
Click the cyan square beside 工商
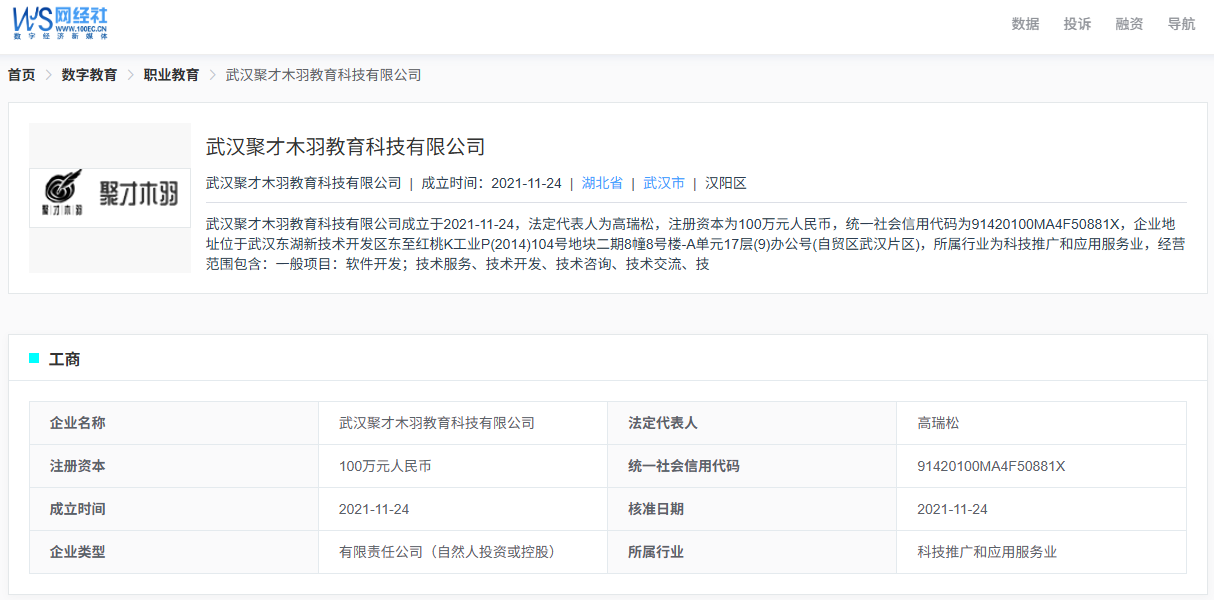point(34,358)
